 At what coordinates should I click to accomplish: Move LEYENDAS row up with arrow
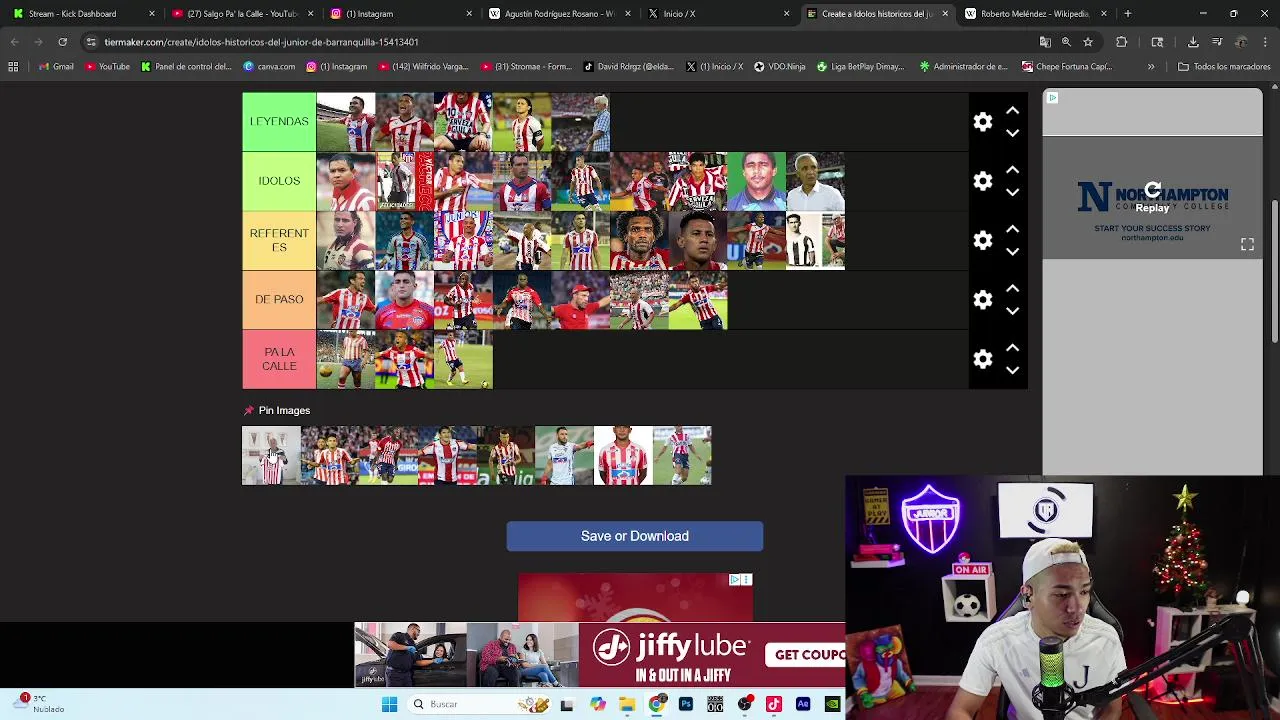pyautogui.click(x=1012, y=111)
